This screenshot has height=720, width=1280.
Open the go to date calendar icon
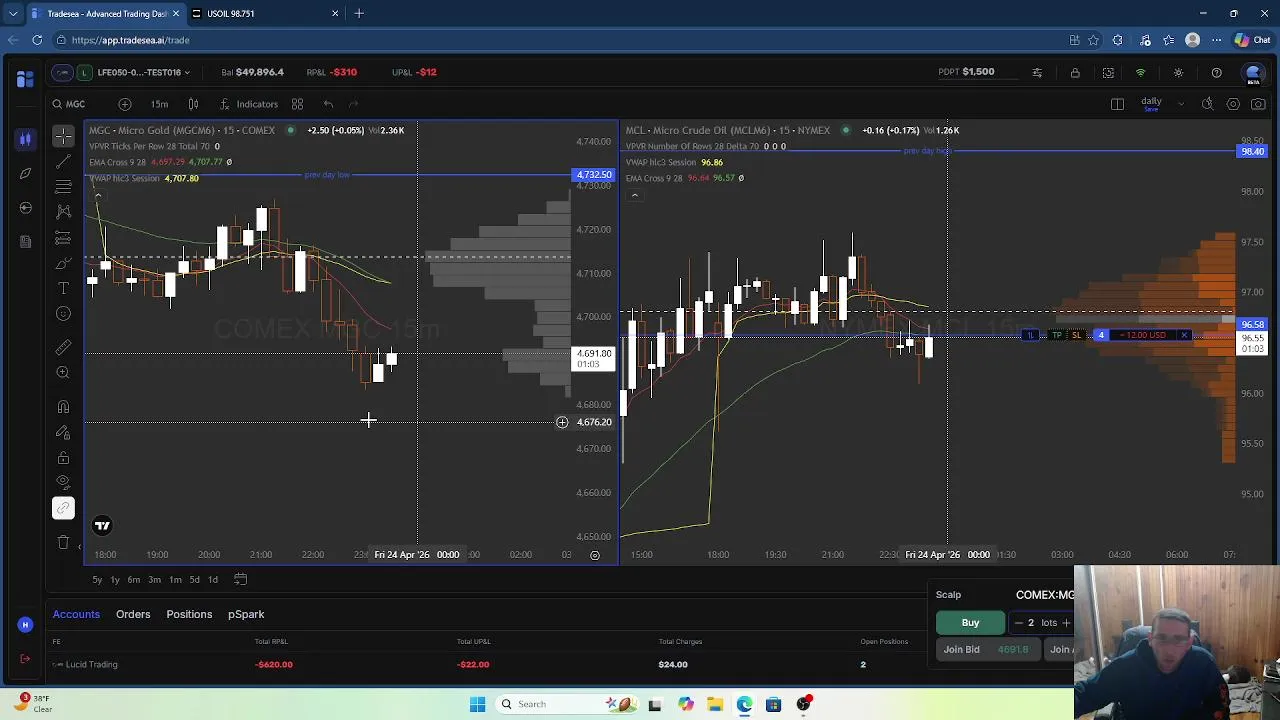[240, 579]
